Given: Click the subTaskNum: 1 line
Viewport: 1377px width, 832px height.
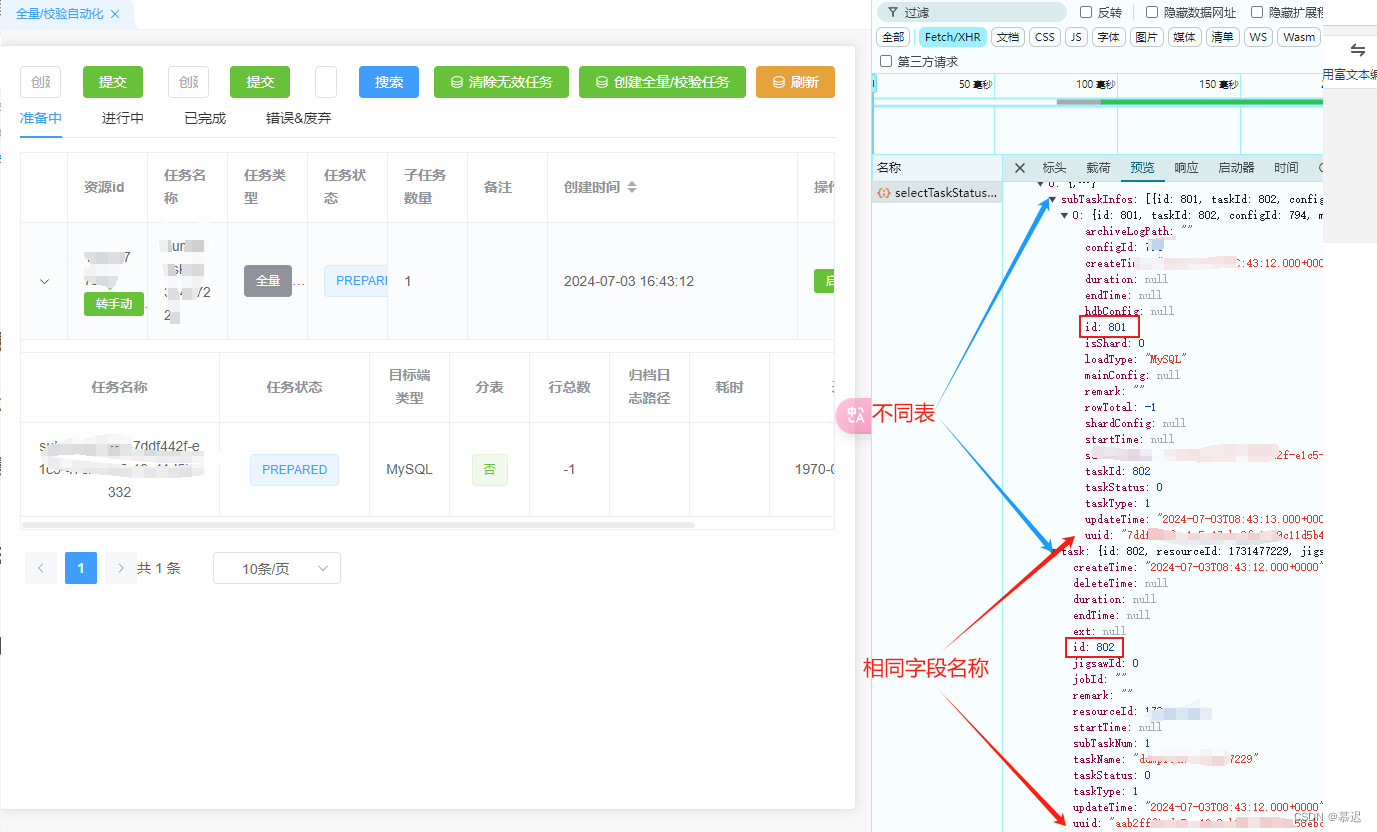Looking at the screenshot, I should coord(1111,743).
